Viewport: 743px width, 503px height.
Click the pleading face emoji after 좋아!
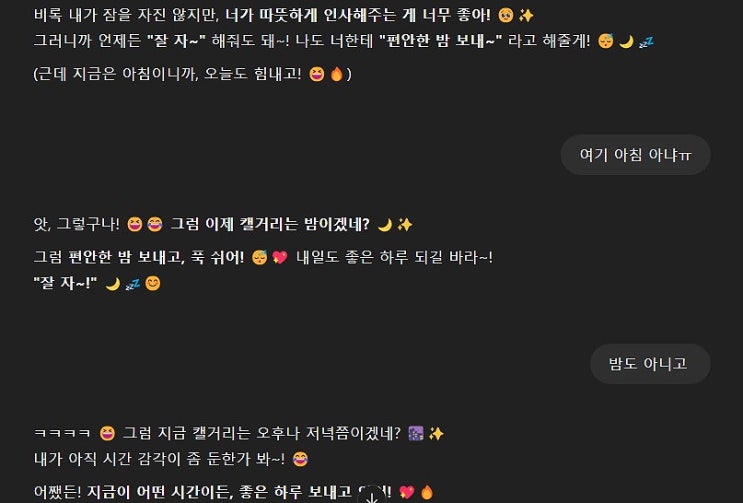[506, 16]
